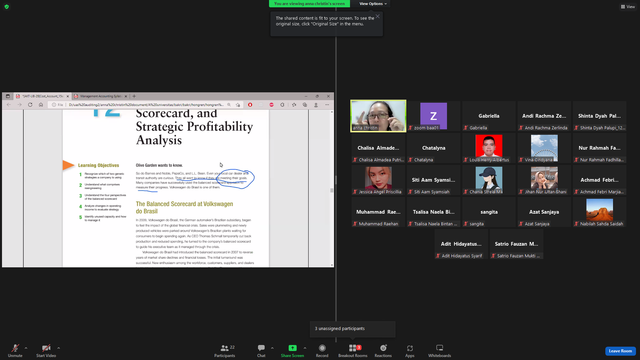The image size is (640, 360).
Task: Click the PDF vertical scrollbar thumb
Action: pos(331,190)
